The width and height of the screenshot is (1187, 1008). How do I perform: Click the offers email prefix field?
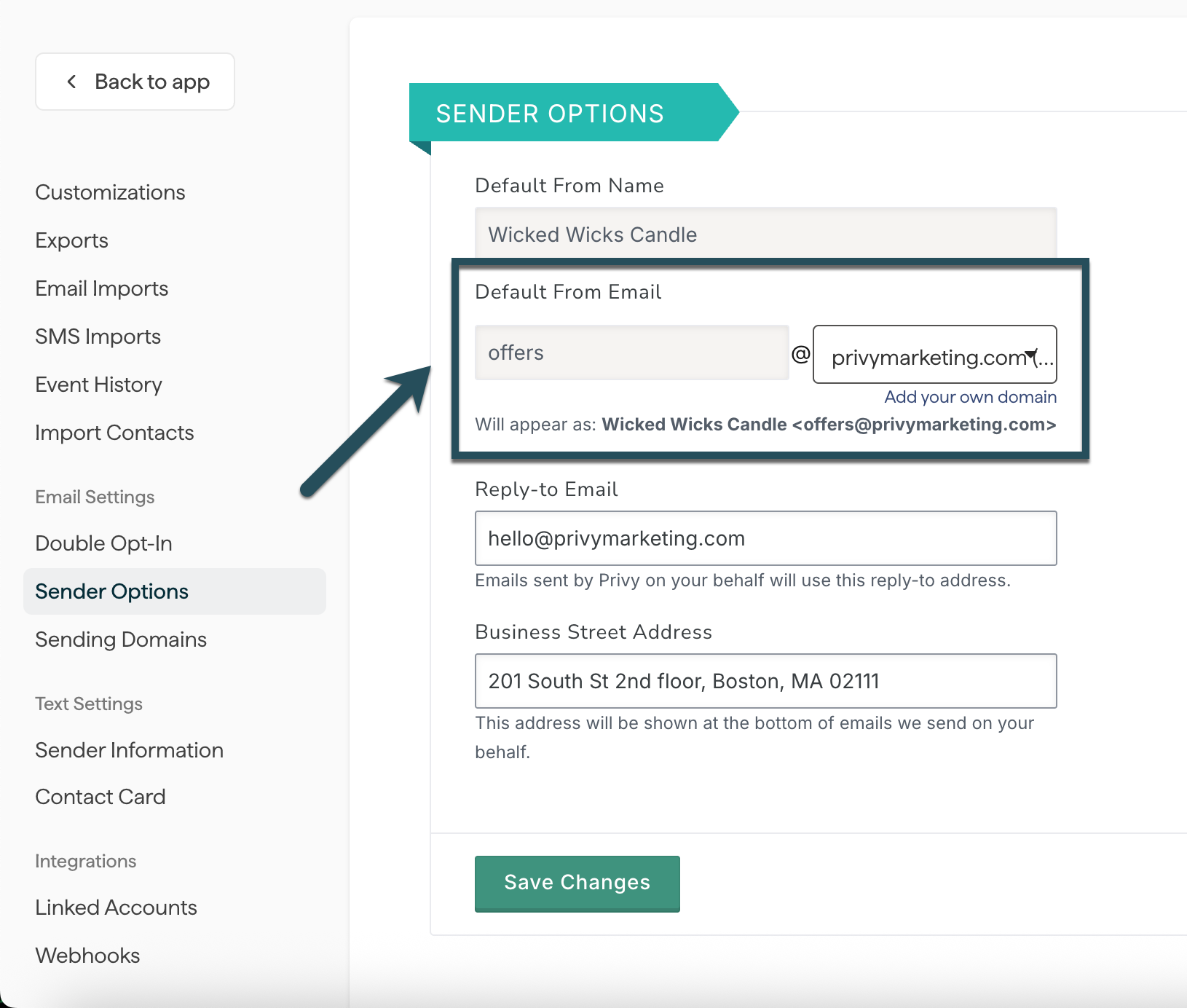click(632, 353)
